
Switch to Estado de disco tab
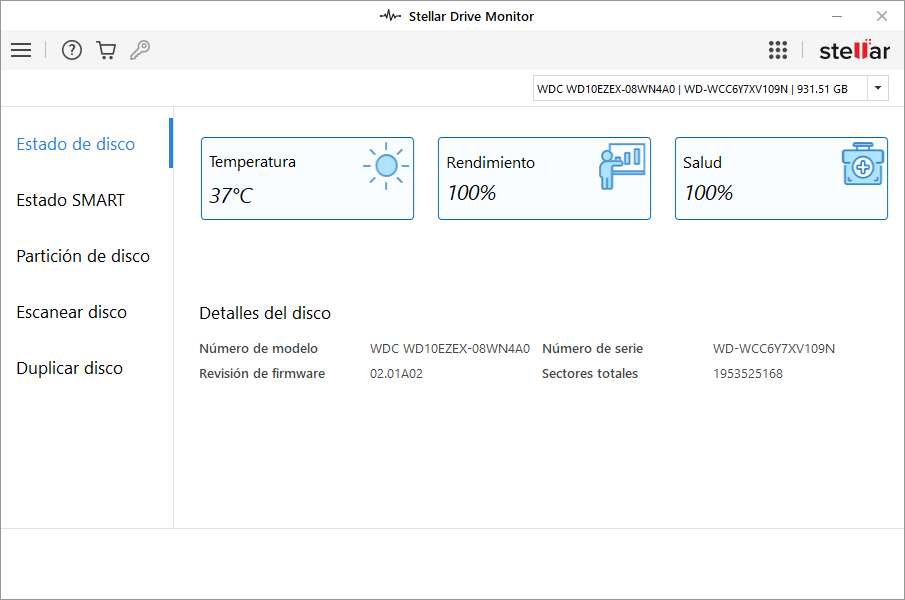click(76, 144)
